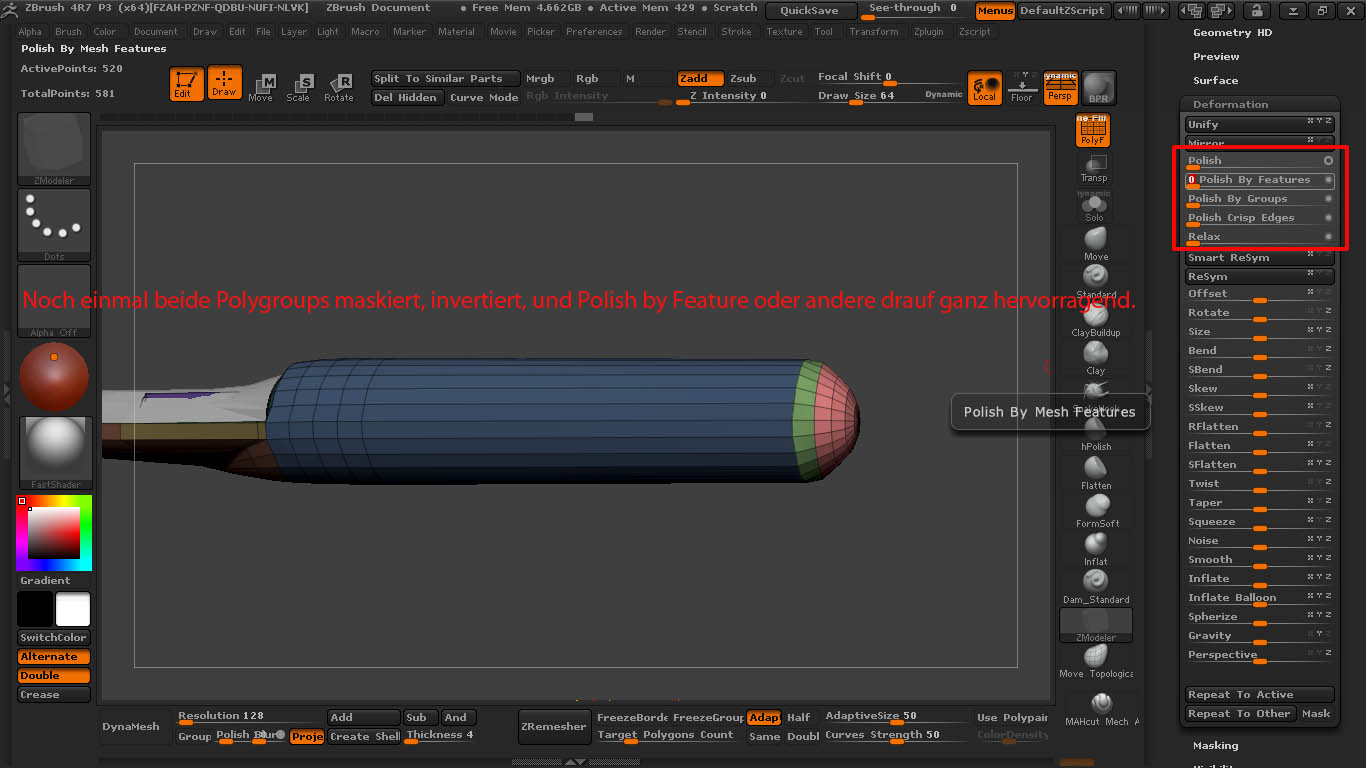
Task: Toggle Persp perspective view
Action: (1060, 88)
